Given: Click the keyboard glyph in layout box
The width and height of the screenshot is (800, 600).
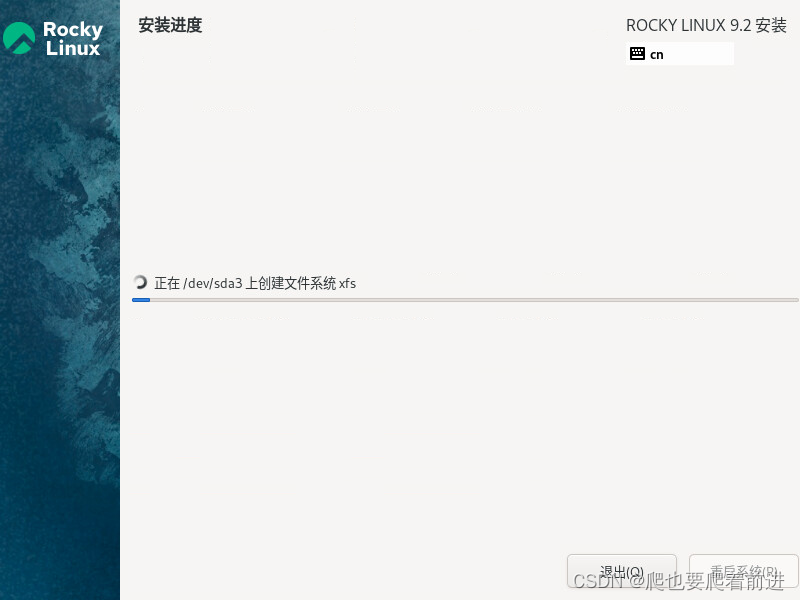Looking at the screenshot, I should [x=638, y=53].
